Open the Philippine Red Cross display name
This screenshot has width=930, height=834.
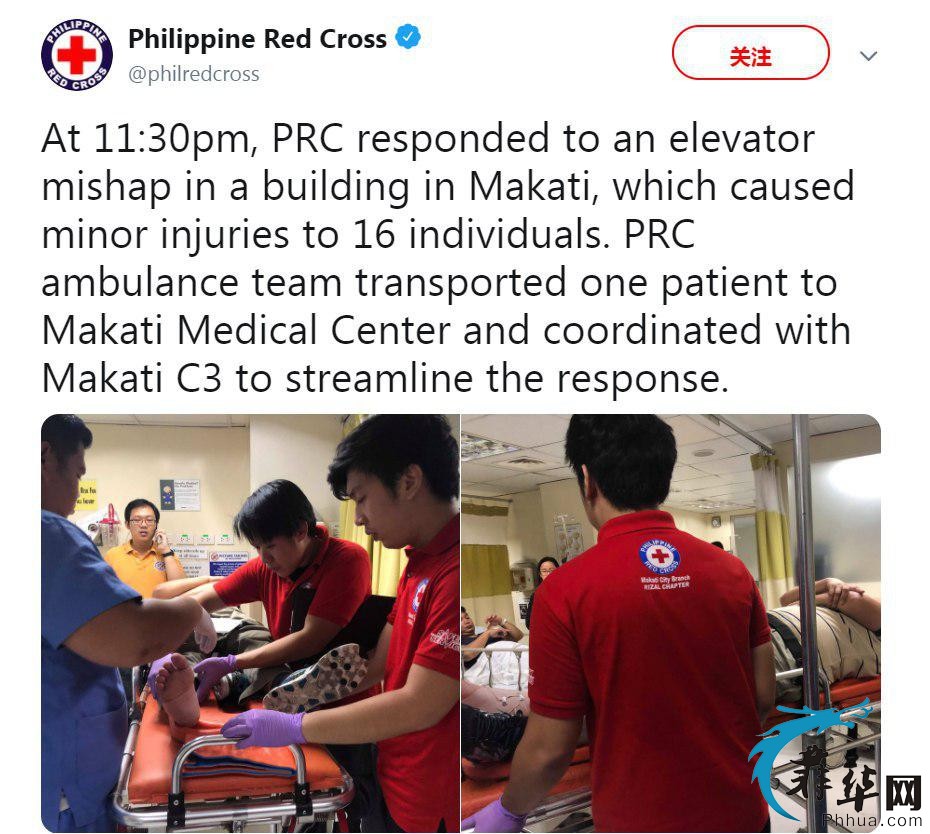tap(257, 39)
